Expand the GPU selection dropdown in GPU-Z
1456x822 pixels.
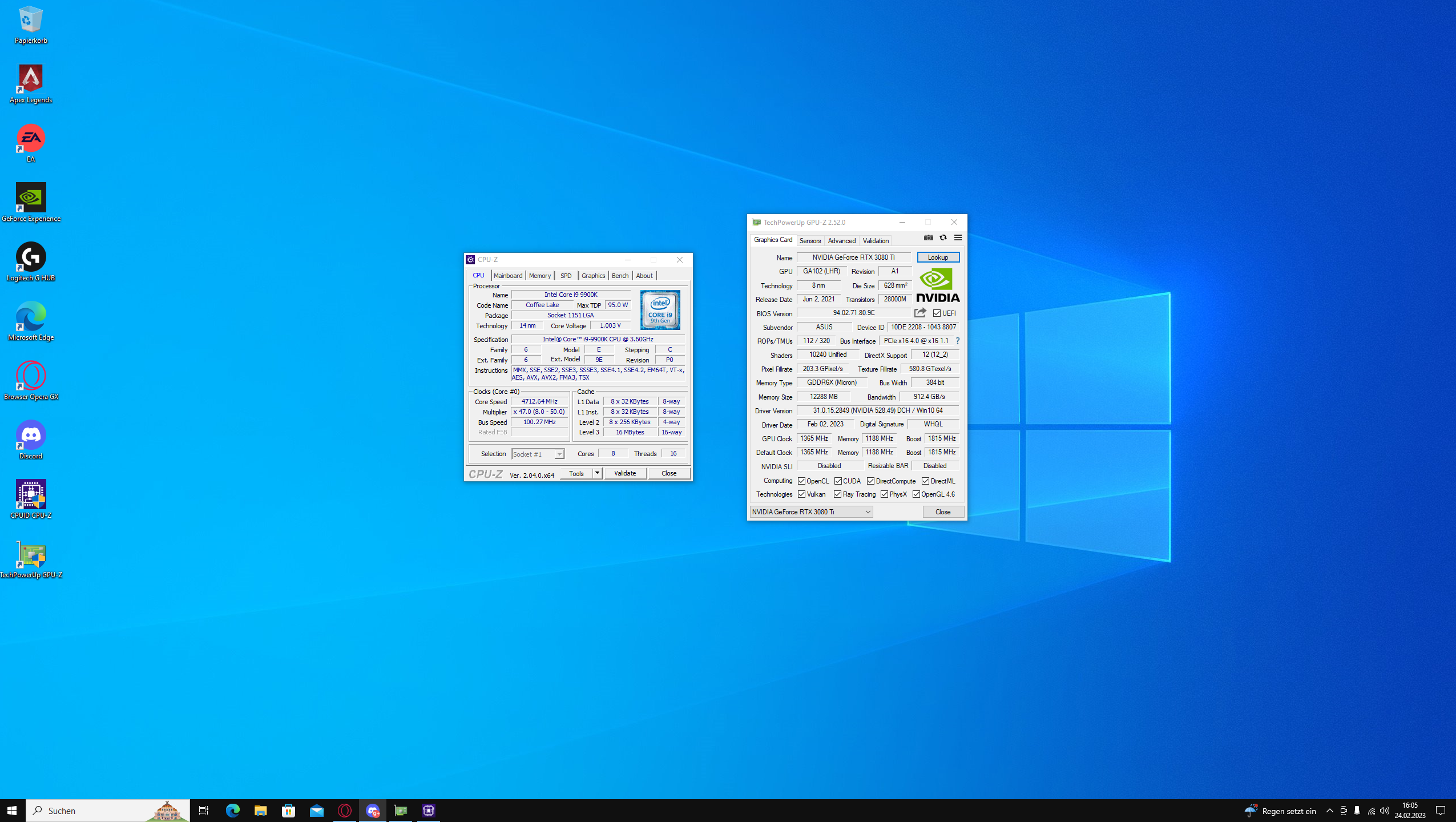[x=868, y=512]
